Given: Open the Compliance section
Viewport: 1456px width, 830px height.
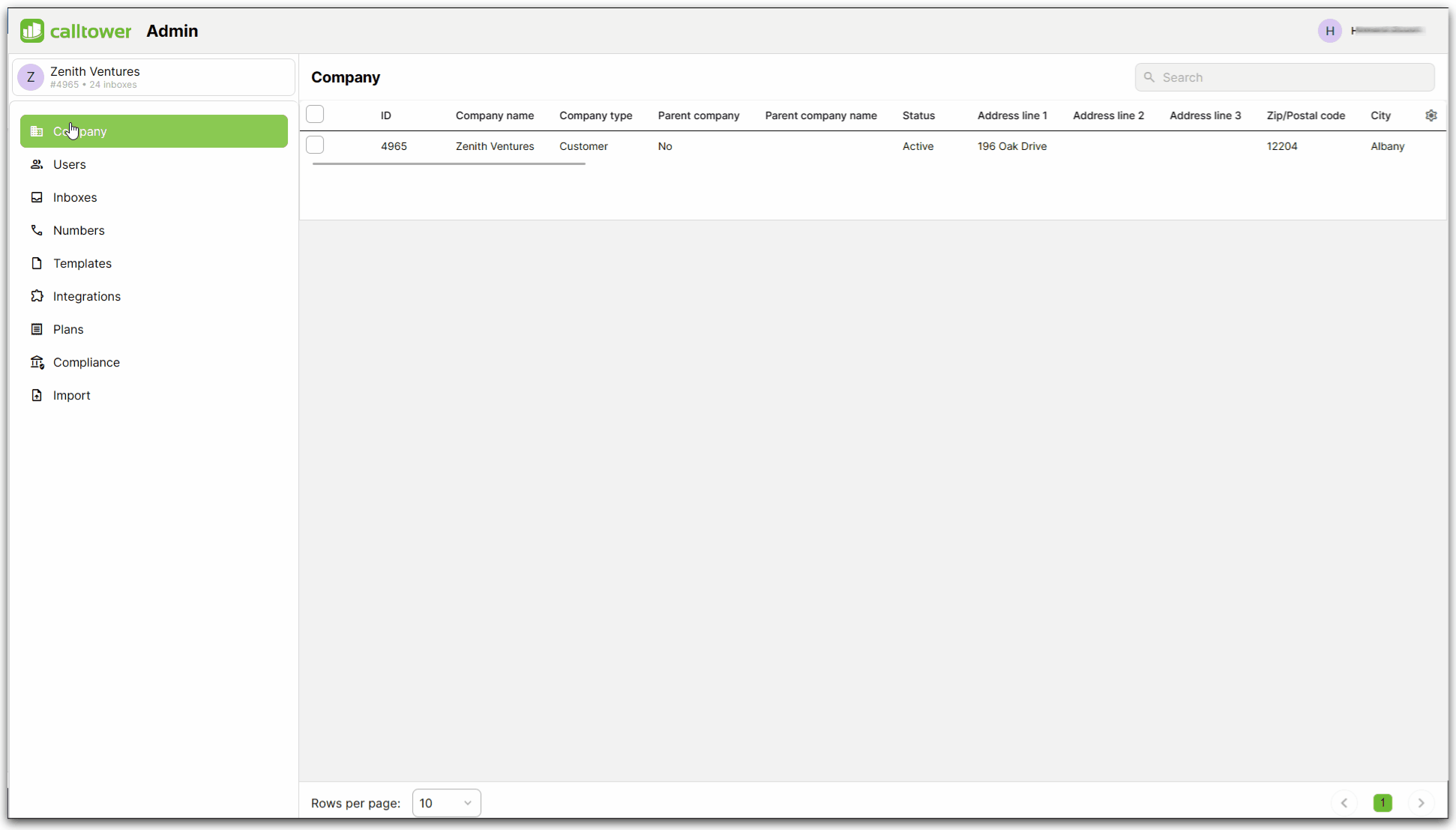Looking at the screenshot, I should [86, 362].
